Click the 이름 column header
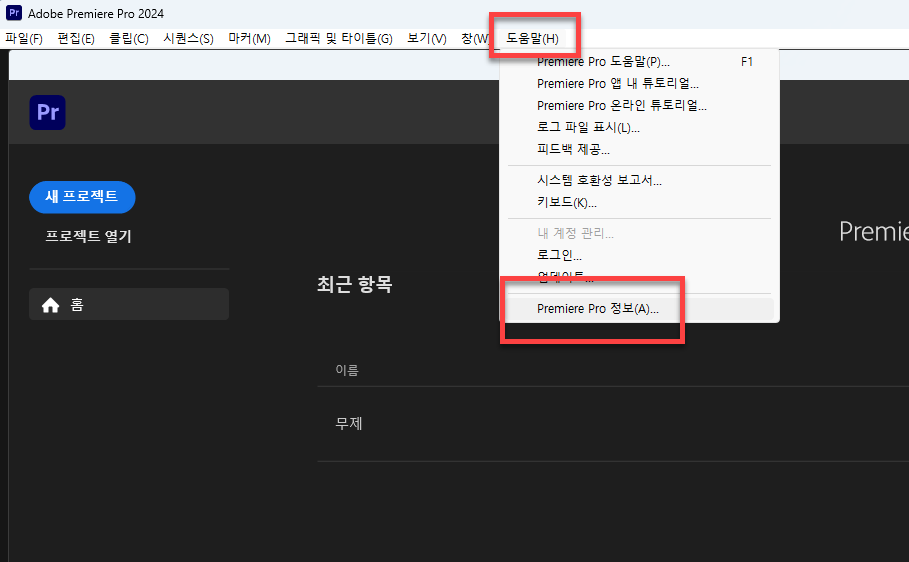 [347, 370]
